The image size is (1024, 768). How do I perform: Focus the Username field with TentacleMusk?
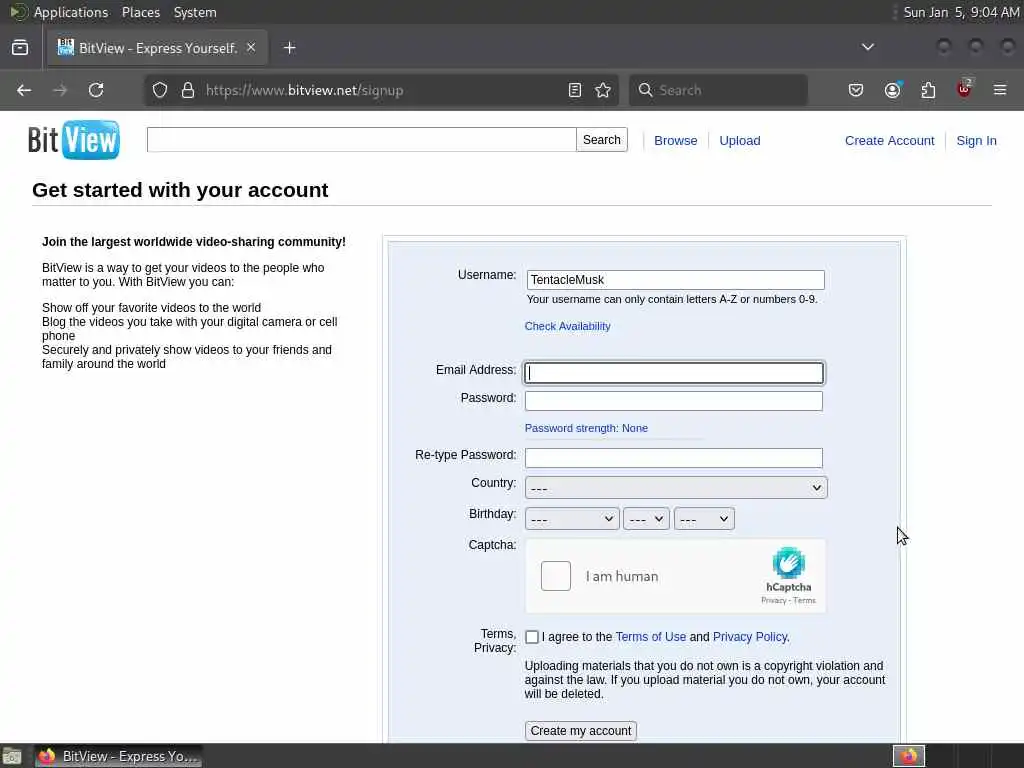point(675,280)
